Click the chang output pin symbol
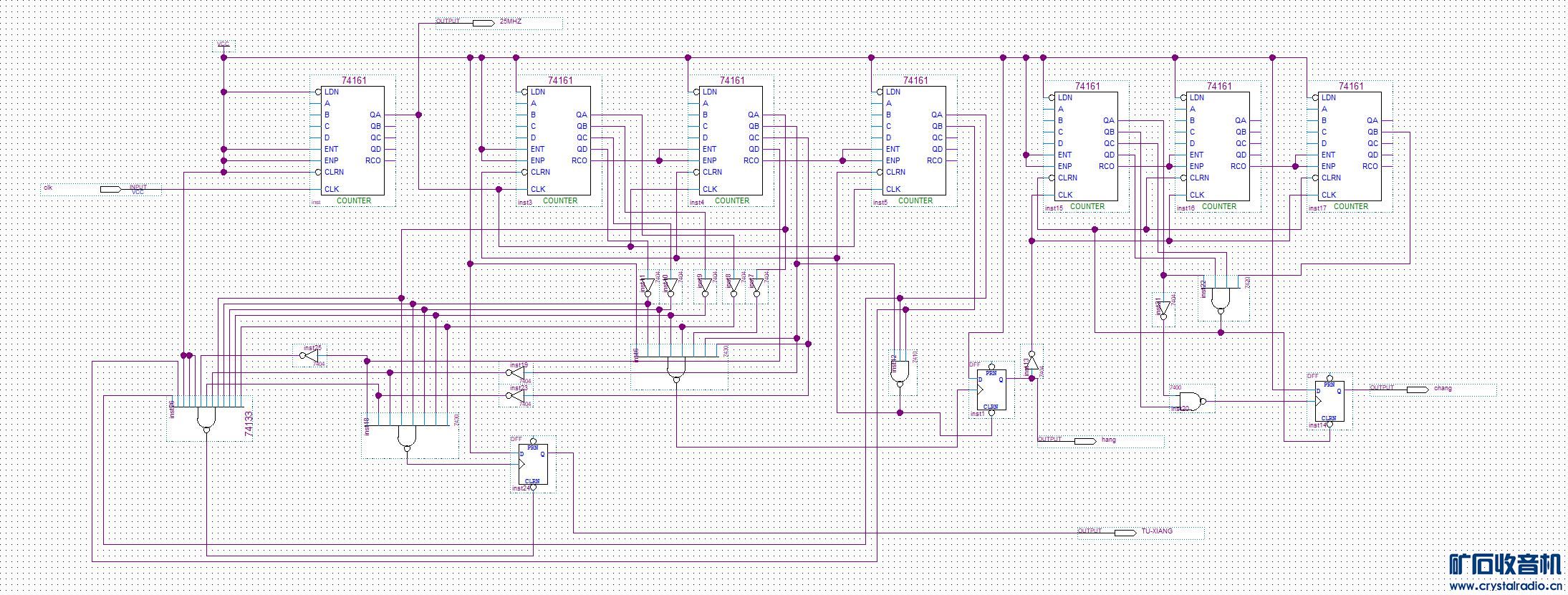 click(1417, 390)
